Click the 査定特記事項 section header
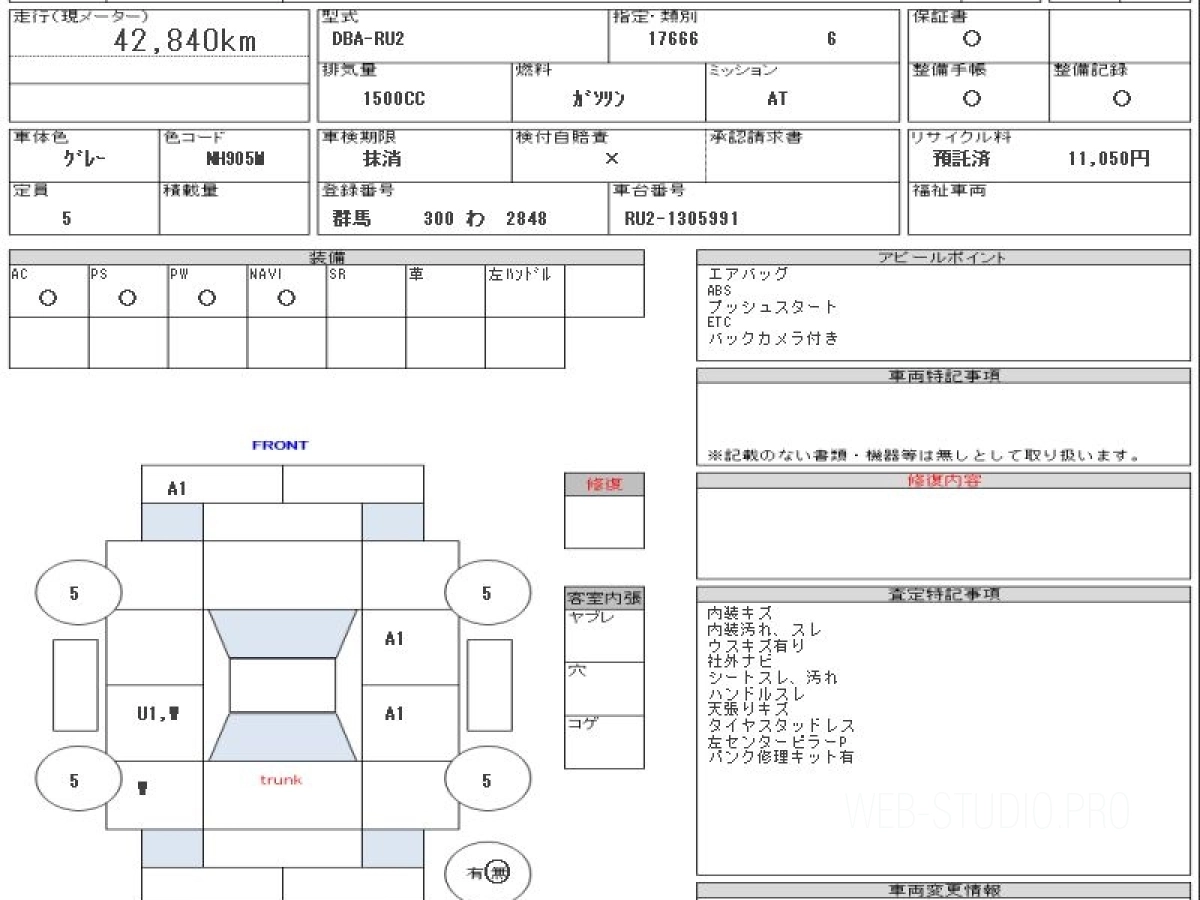 point(942,593)
